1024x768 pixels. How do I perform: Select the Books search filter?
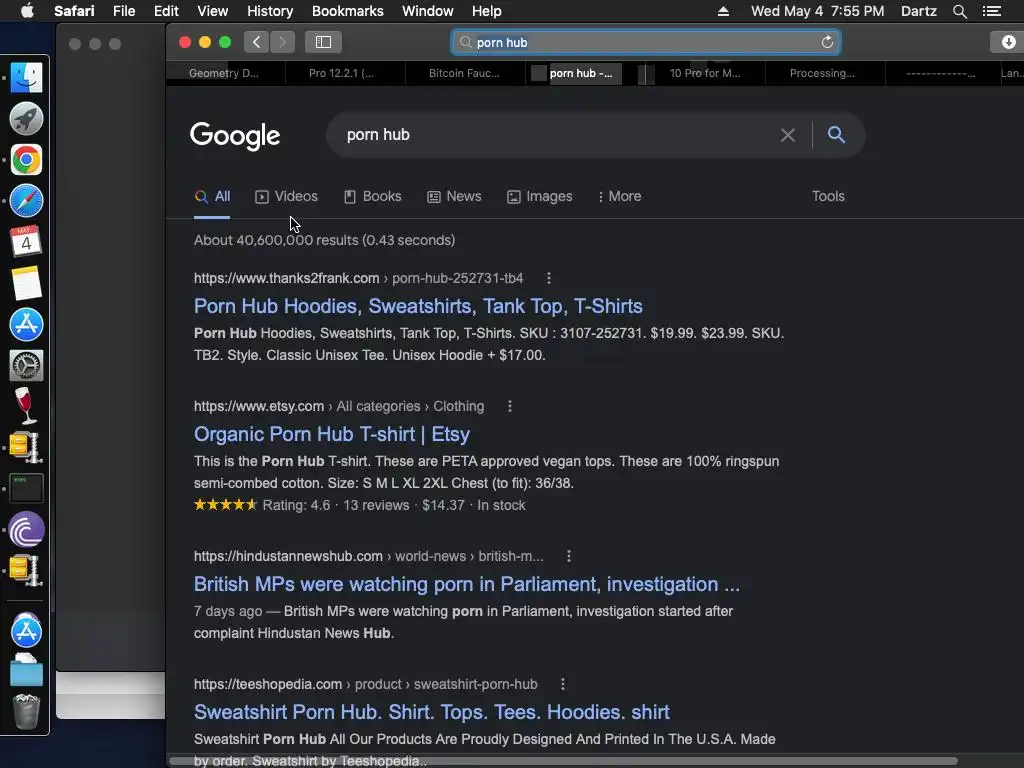pyautogui.click(x=373, y=197)
